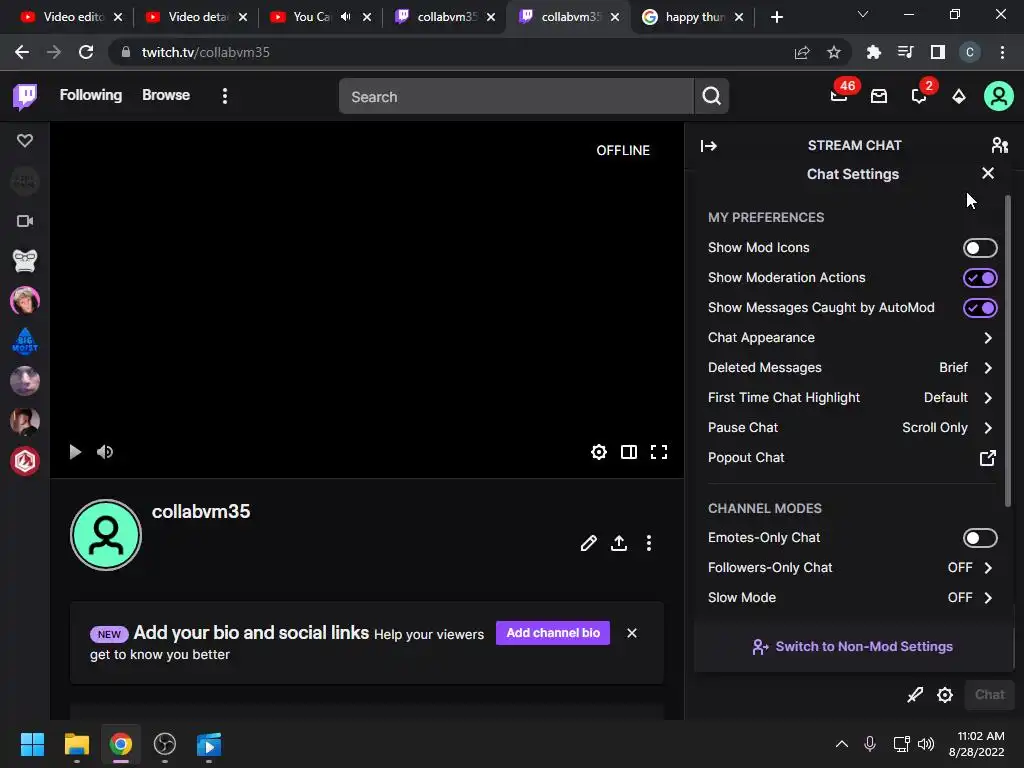Image resolution: width=1024 pixels, height=768 pixels.
Task: Click Switch to Non-Mod Settings
Action: pos(853,647)
